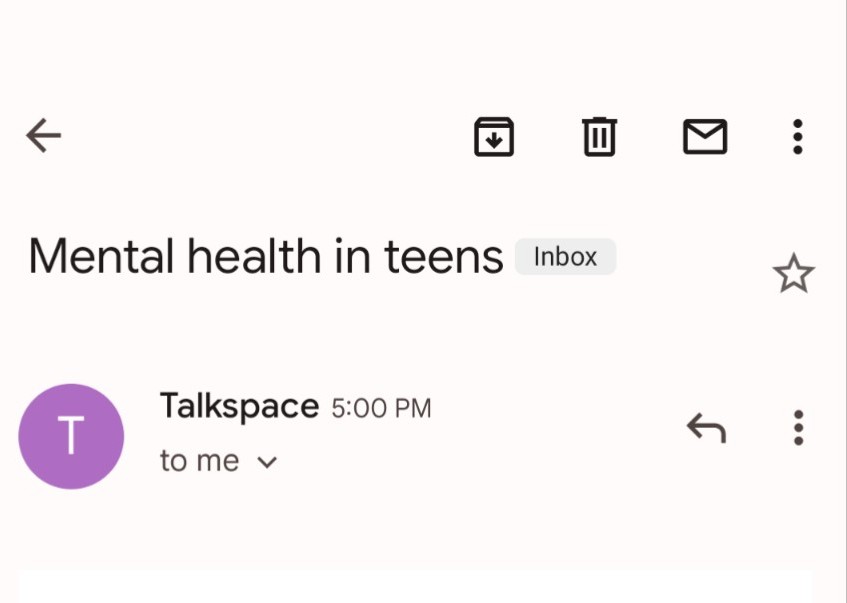Select the Talkspace sender name
847x603 pixels.
tap(239, 406)
